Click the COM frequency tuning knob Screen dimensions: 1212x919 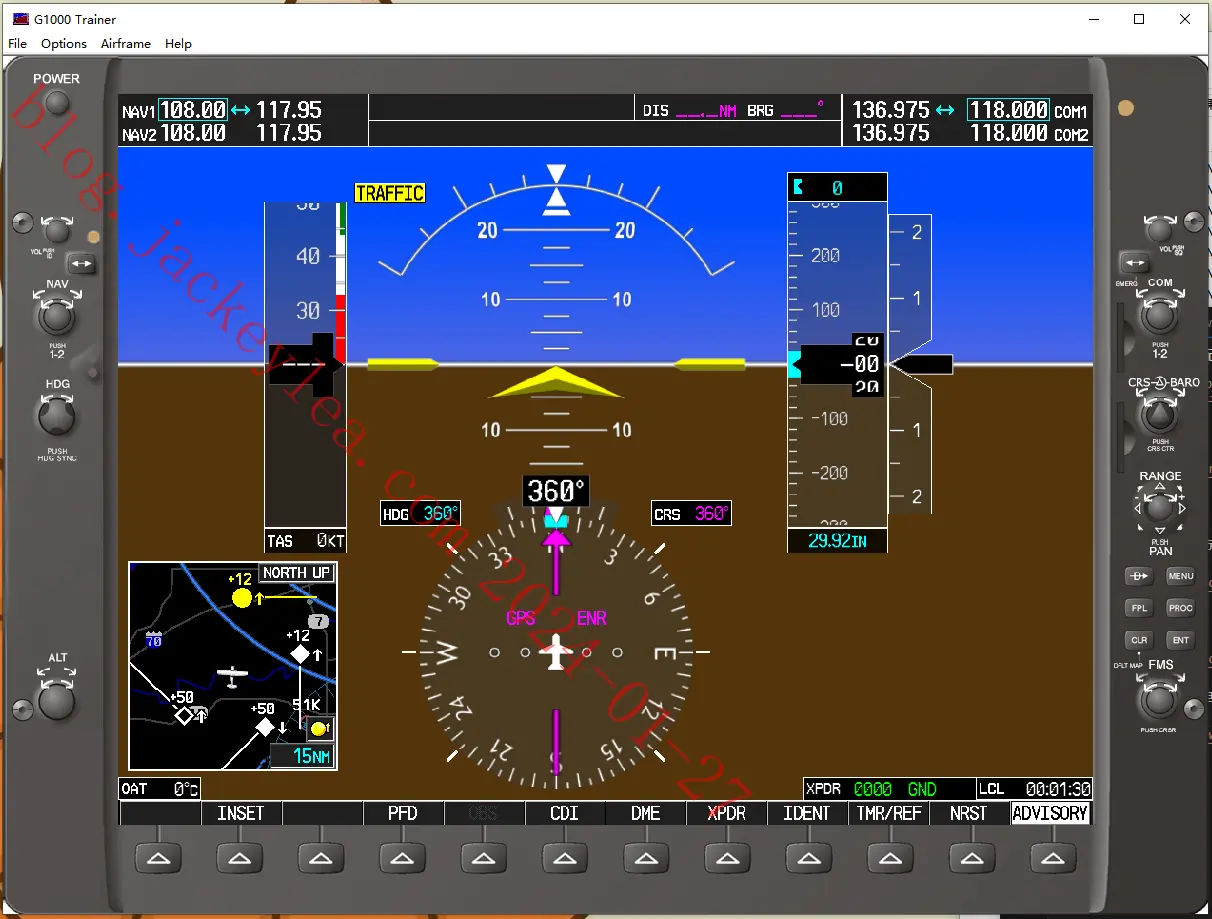coord(1160,317)
